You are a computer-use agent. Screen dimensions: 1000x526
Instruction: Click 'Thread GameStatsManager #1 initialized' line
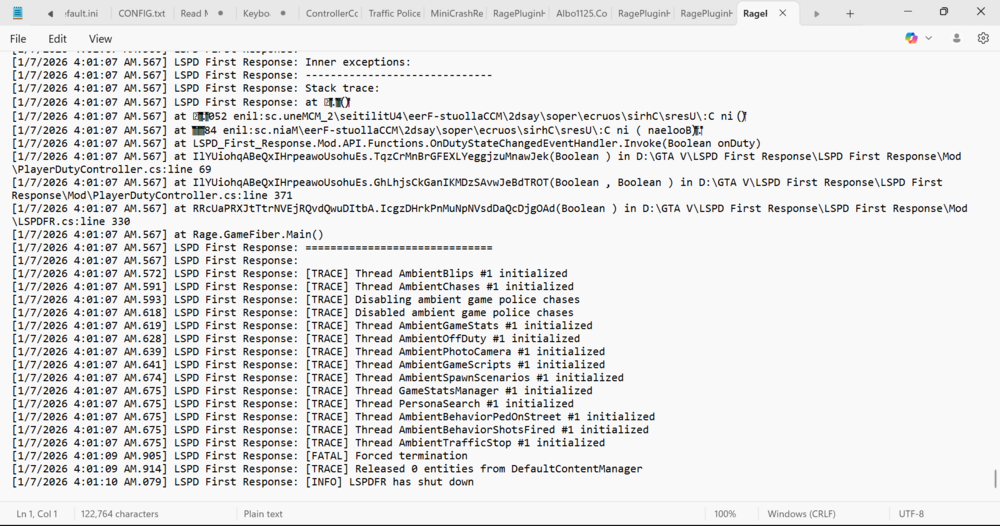(302, 391)
